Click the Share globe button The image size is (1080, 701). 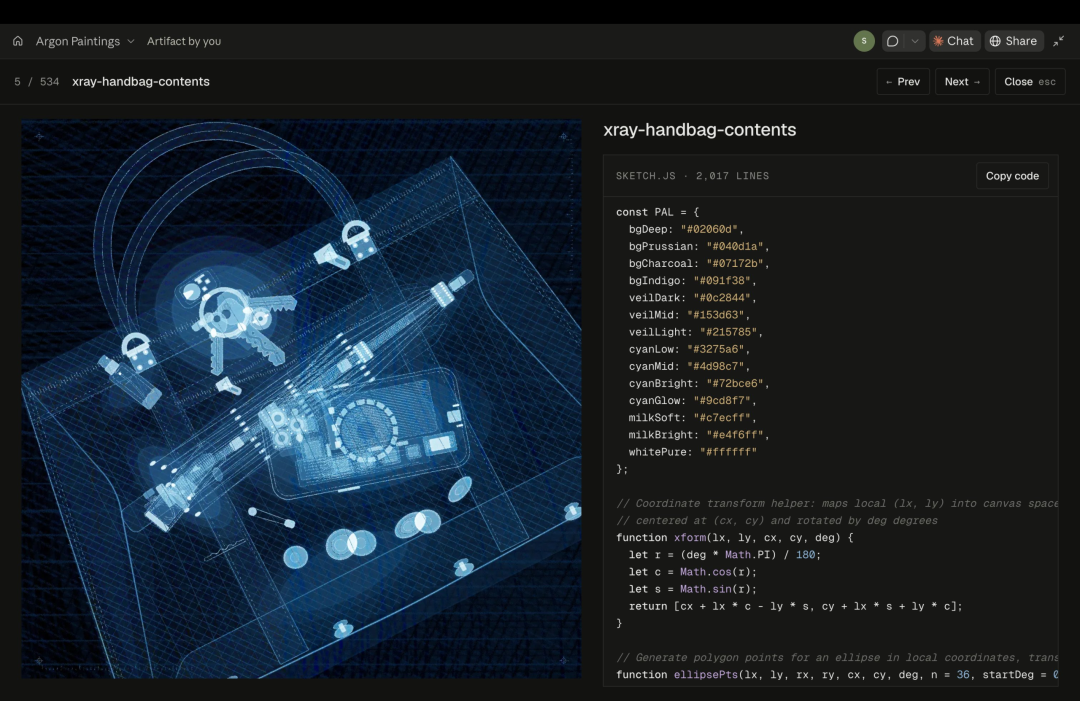click(x=1014, y=41)
